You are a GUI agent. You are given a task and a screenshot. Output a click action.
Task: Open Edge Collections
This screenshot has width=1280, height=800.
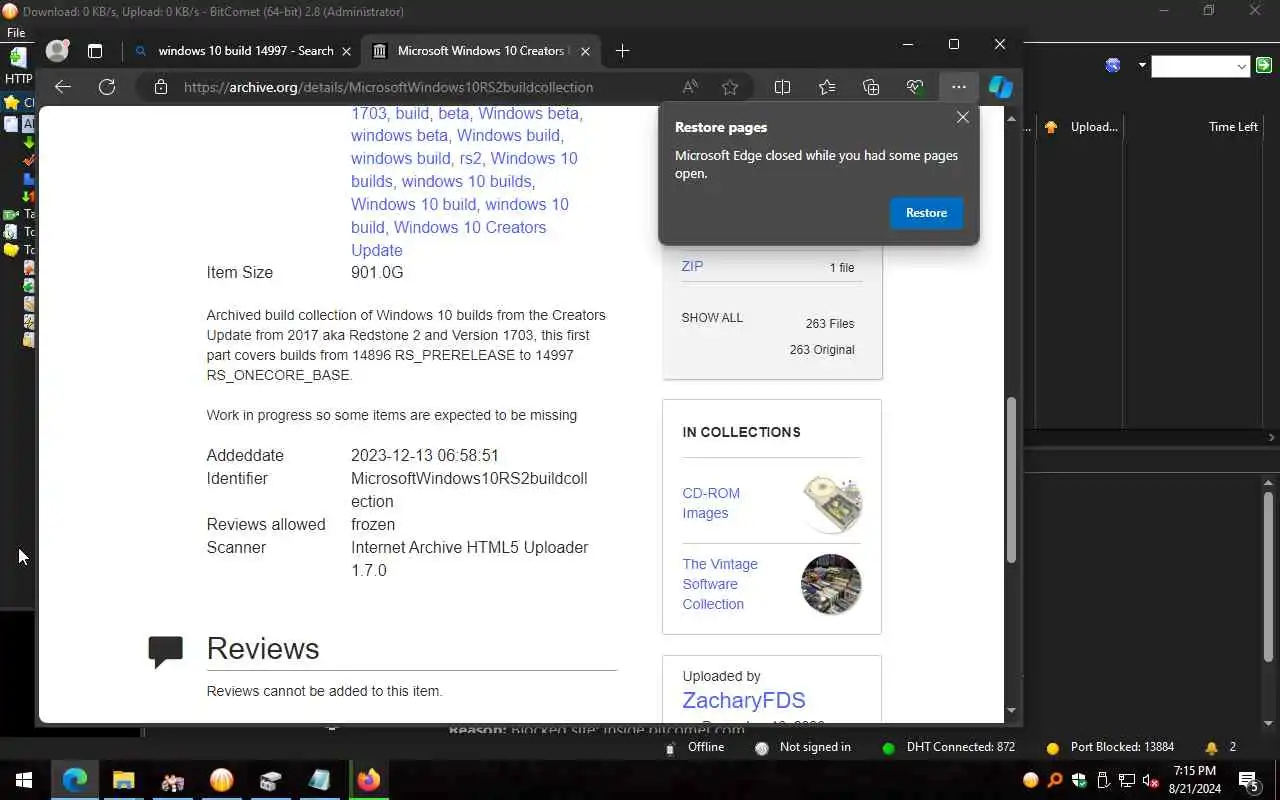point(871,87)
